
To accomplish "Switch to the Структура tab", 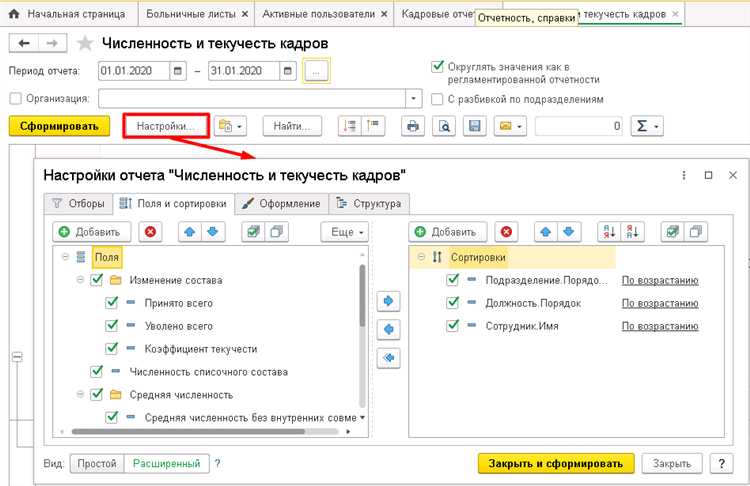I will coord(369,204).
